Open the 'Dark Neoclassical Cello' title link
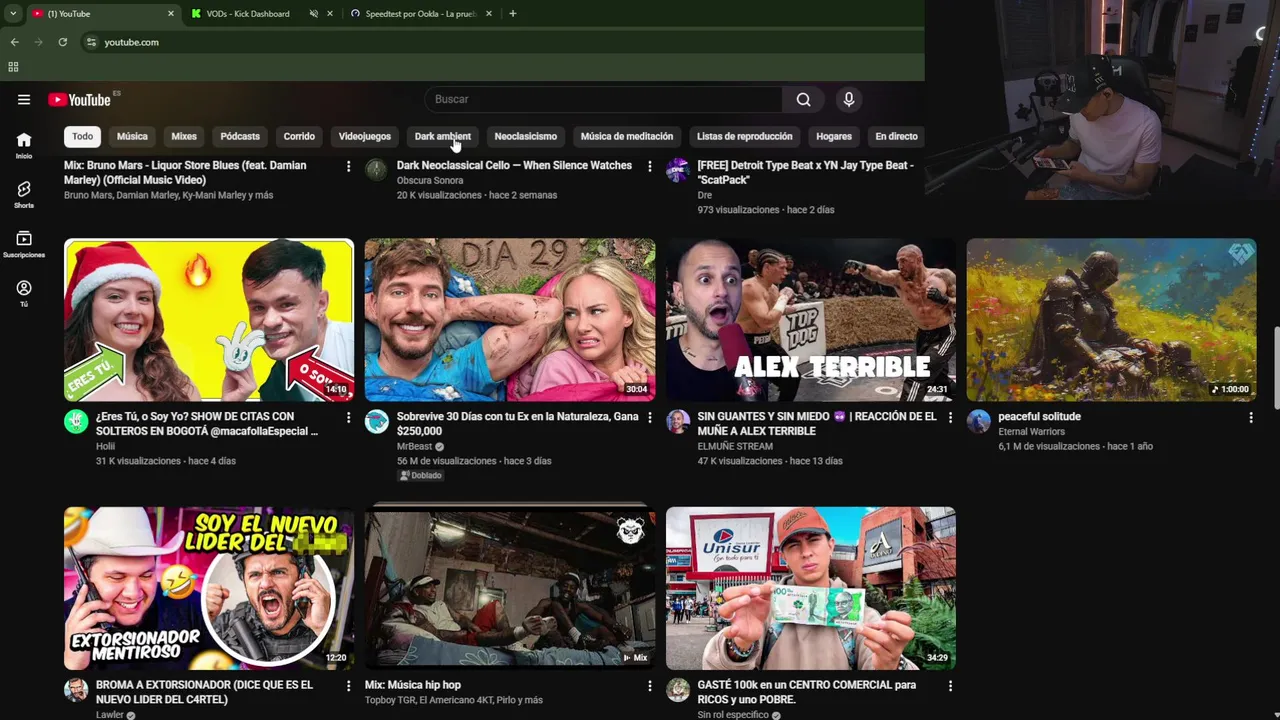The width and height of the screenshot is (1280, 720). (514, 165)
